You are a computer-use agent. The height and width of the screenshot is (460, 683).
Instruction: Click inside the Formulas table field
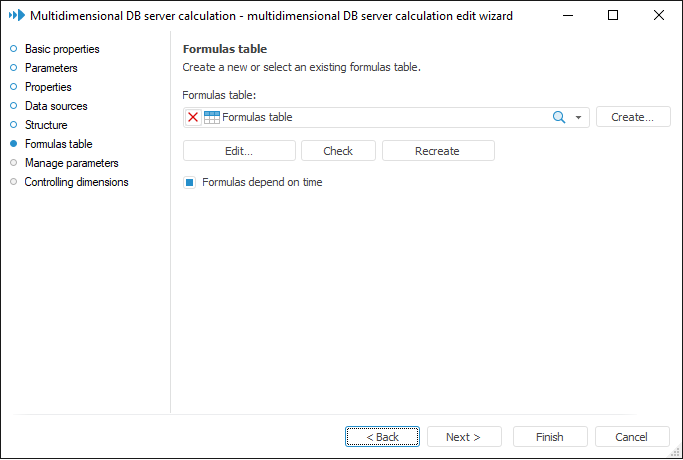coord(380,117)
